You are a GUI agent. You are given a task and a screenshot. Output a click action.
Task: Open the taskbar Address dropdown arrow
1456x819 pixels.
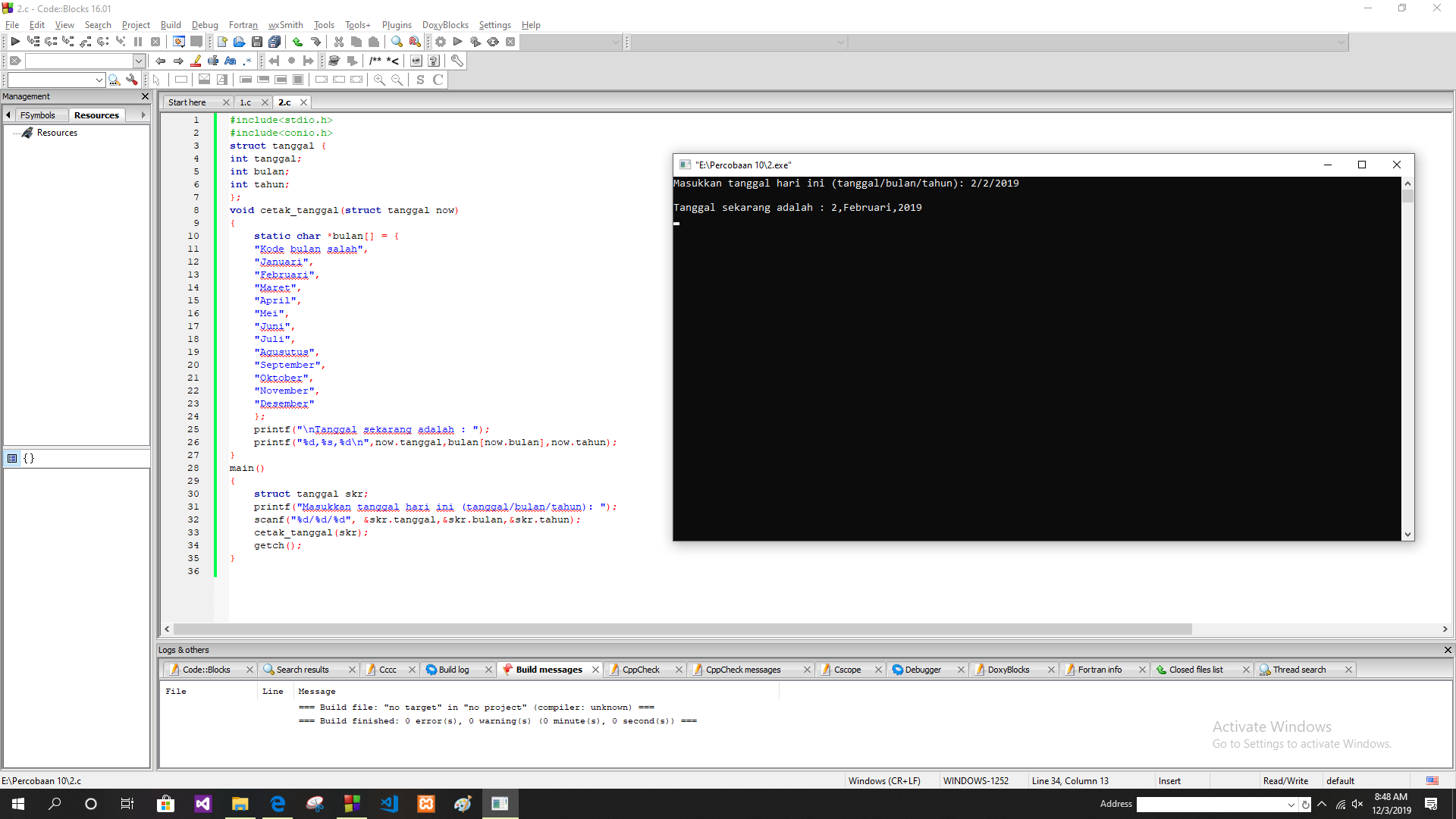[x=1291, y=805]
